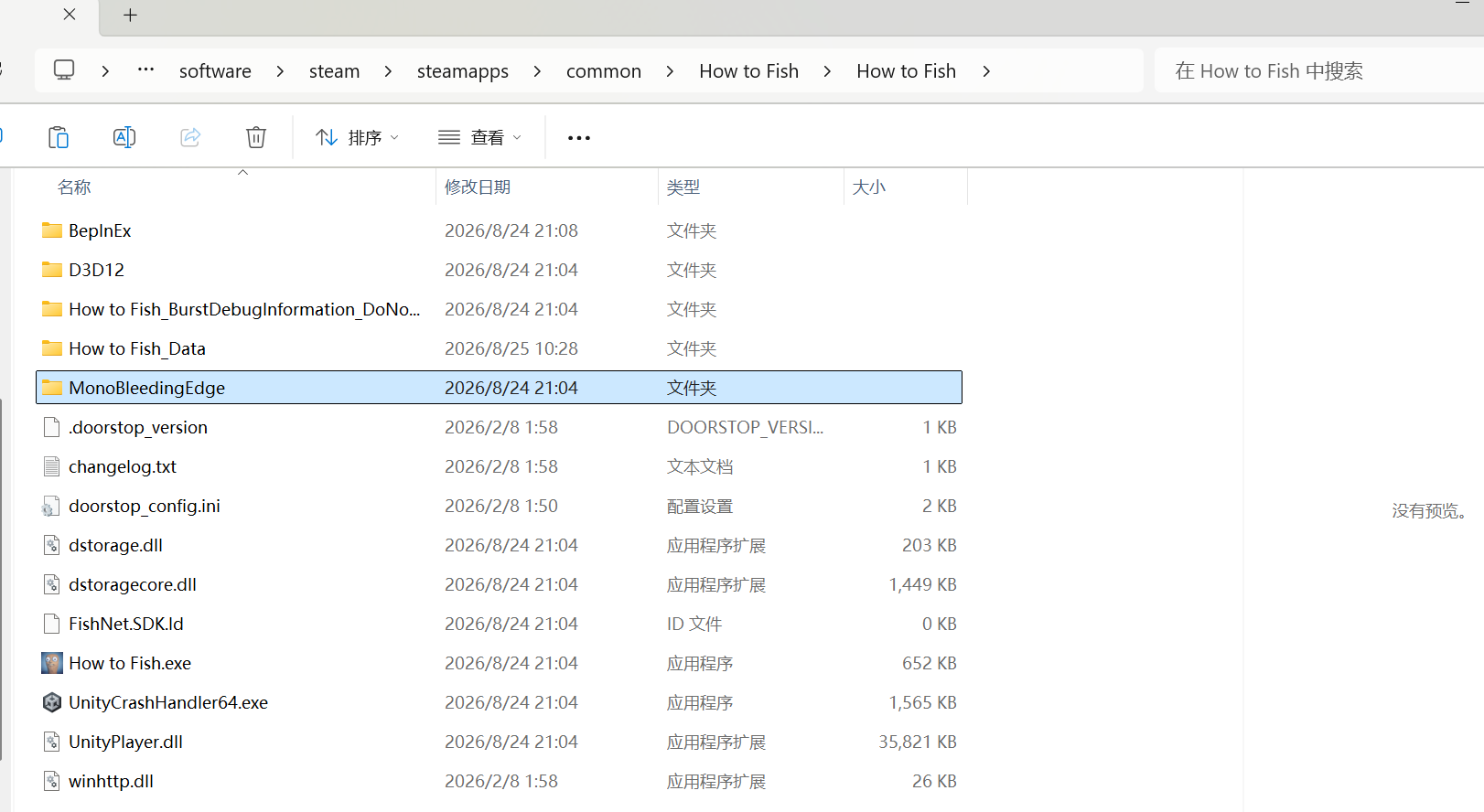Click the How to Fish_Data folder icon
This screenshot has width=1484, height=812.
(x=52, y=348)
